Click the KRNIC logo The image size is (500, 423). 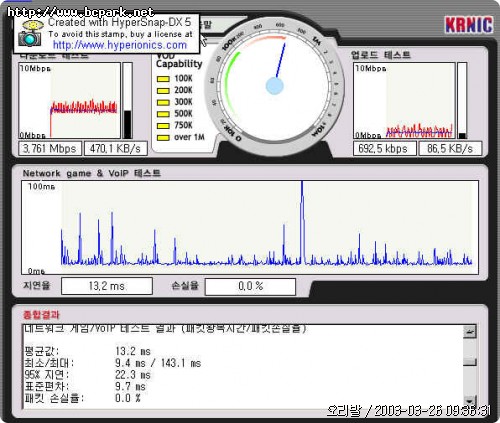469,25
